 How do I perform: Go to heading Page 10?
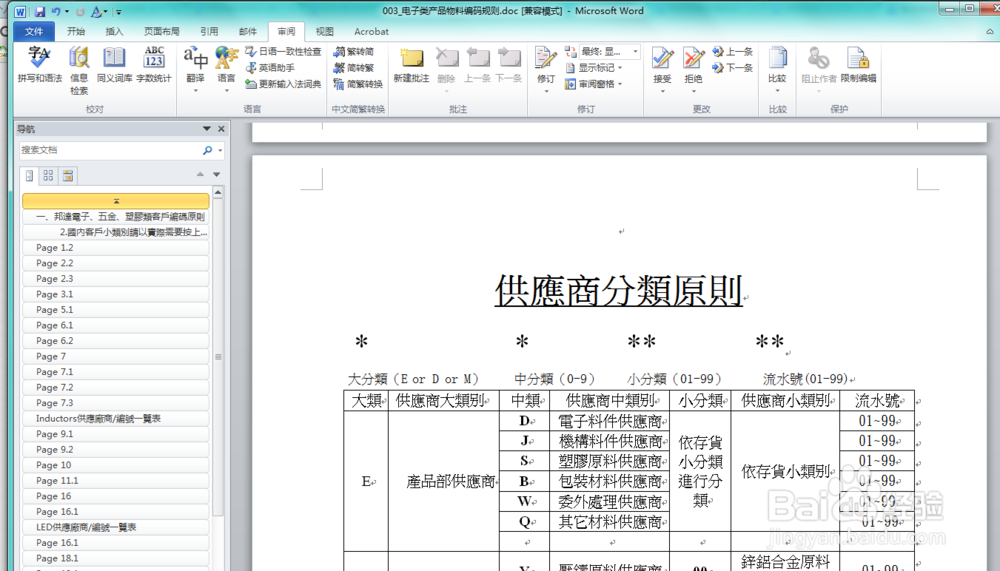click(115, 465)
